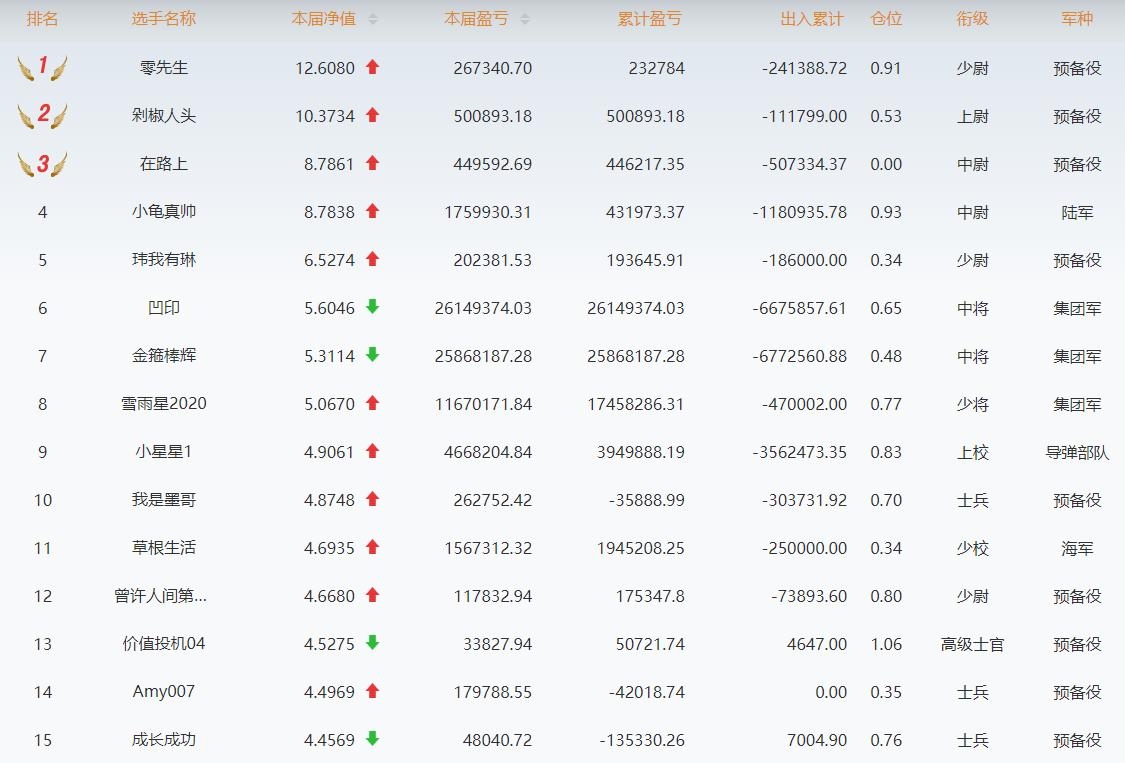1125x763 pixels.
Task: Open player 零先生 profile
Action: [164, 68]
